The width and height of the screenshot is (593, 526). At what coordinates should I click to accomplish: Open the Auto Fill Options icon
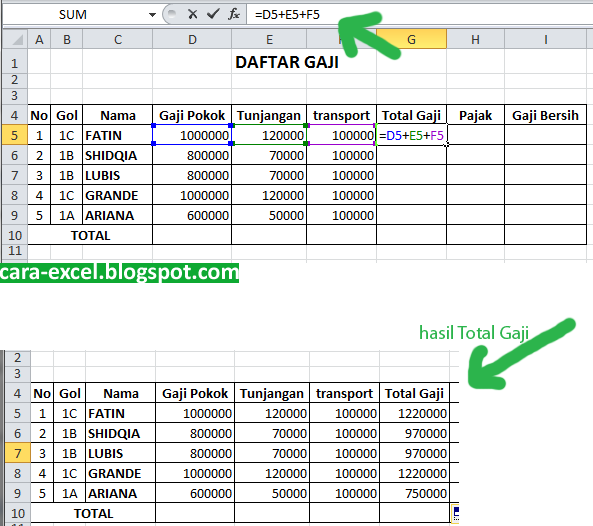[x=455, y=514]
